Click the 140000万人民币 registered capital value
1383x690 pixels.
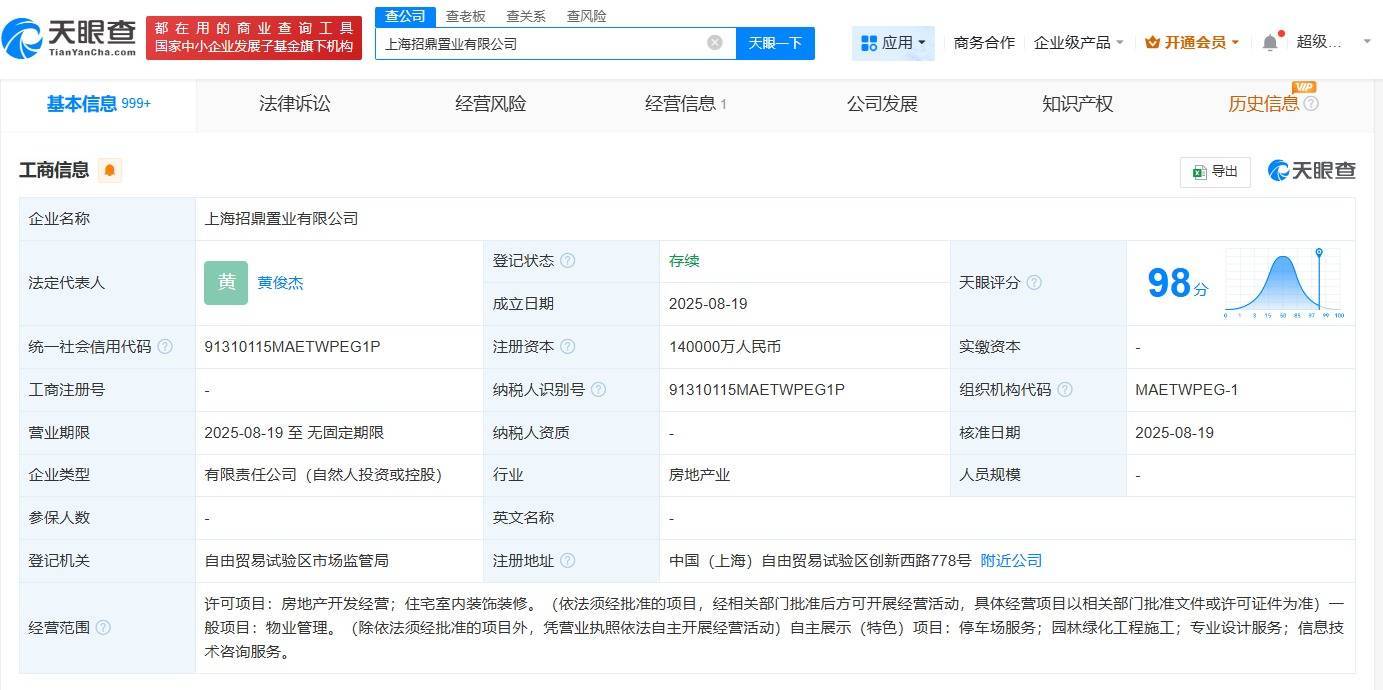pos(725,347)
